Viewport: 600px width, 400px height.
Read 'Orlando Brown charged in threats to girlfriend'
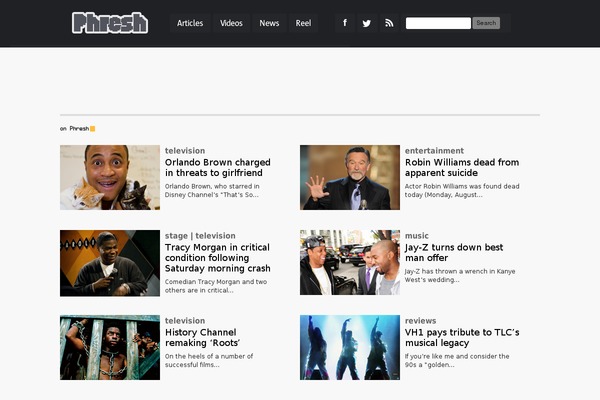218,167
